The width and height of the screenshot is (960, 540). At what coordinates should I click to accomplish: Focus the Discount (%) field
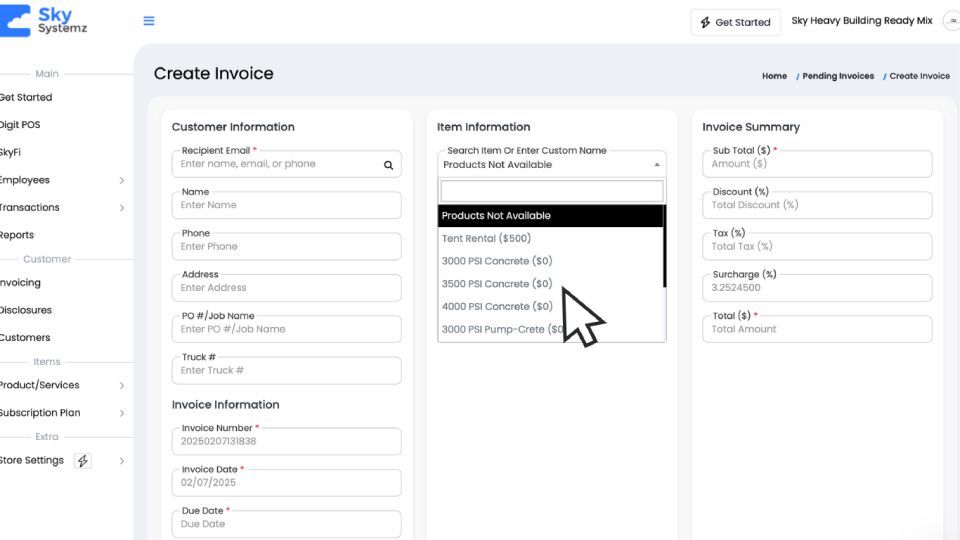pos(817,206)
